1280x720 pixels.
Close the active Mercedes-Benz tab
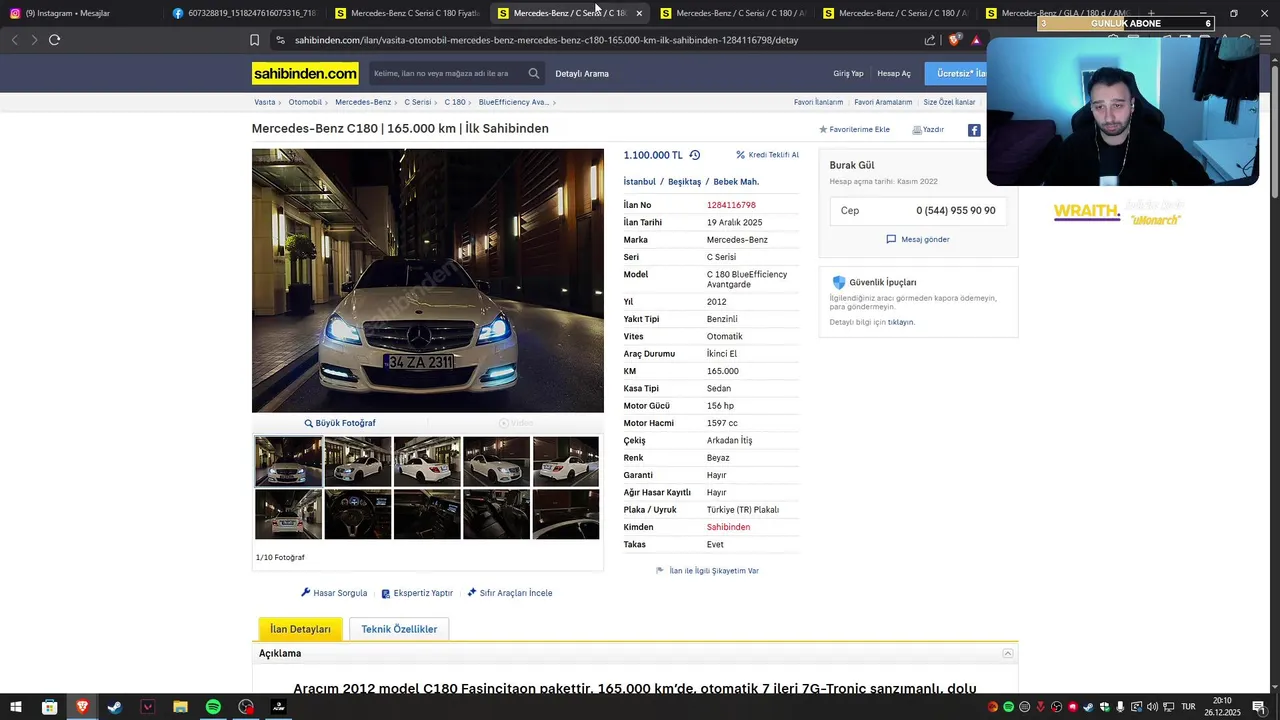[x=639, y=13]
